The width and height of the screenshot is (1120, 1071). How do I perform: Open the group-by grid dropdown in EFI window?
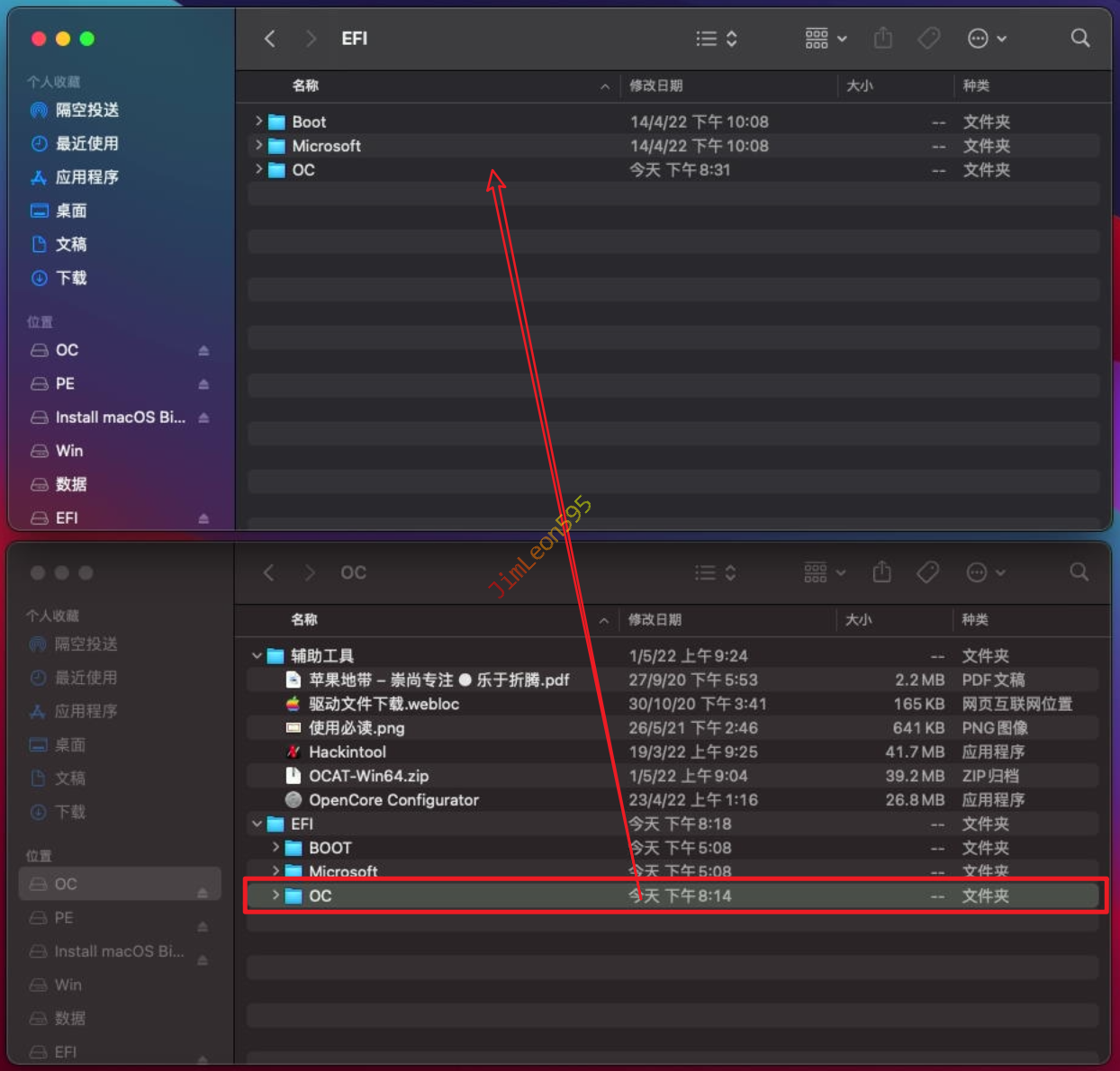point(825,38)
